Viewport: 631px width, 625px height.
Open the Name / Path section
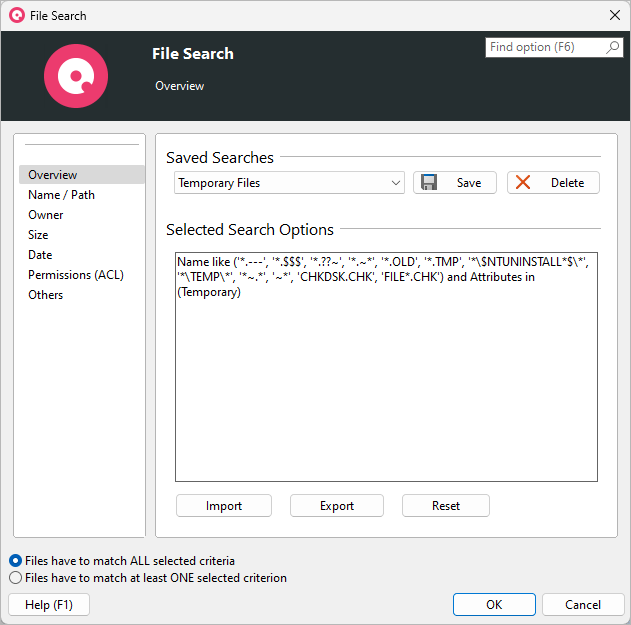point(61,195)
